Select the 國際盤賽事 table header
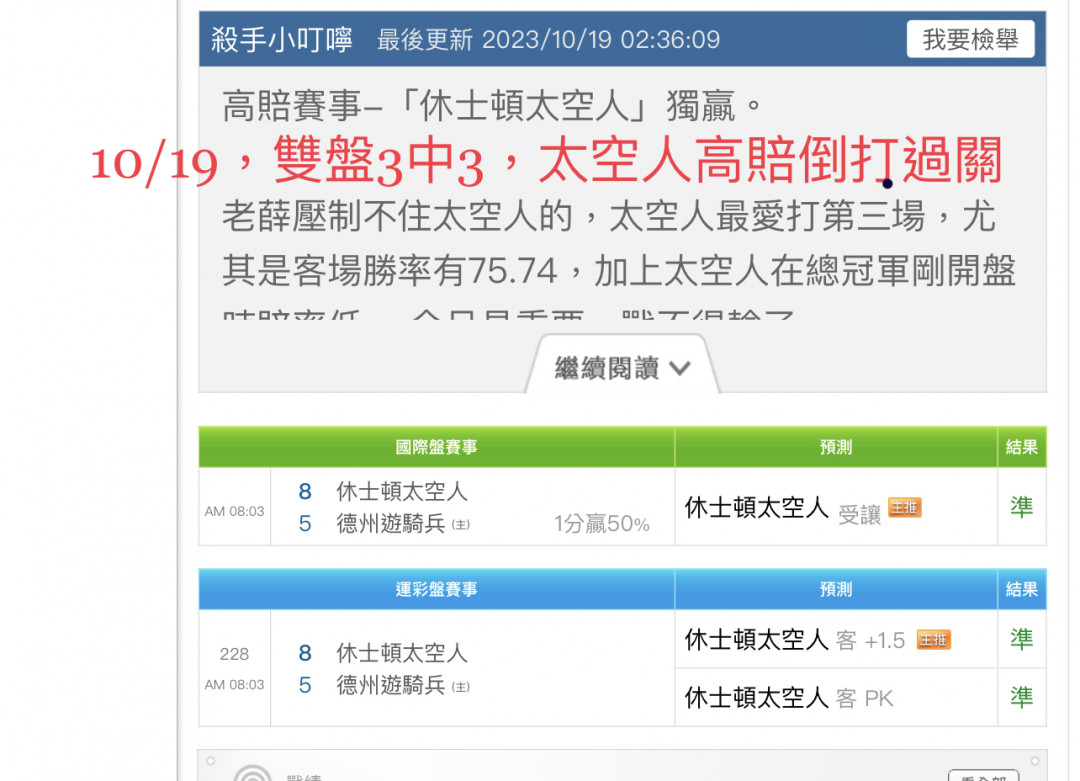 [x=436, y=447]
